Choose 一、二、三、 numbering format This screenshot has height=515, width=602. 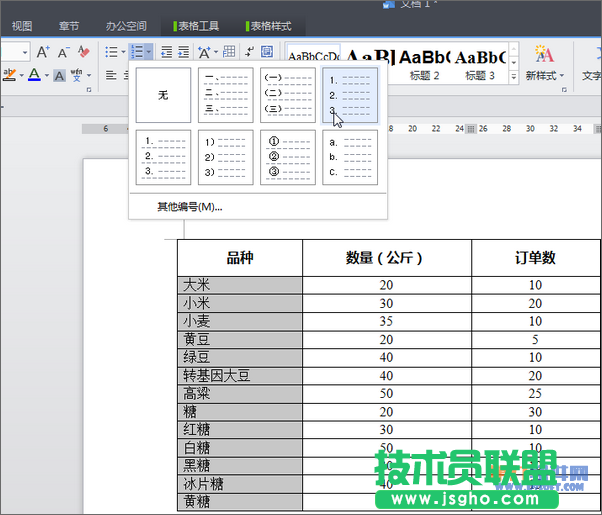(226, 95)
